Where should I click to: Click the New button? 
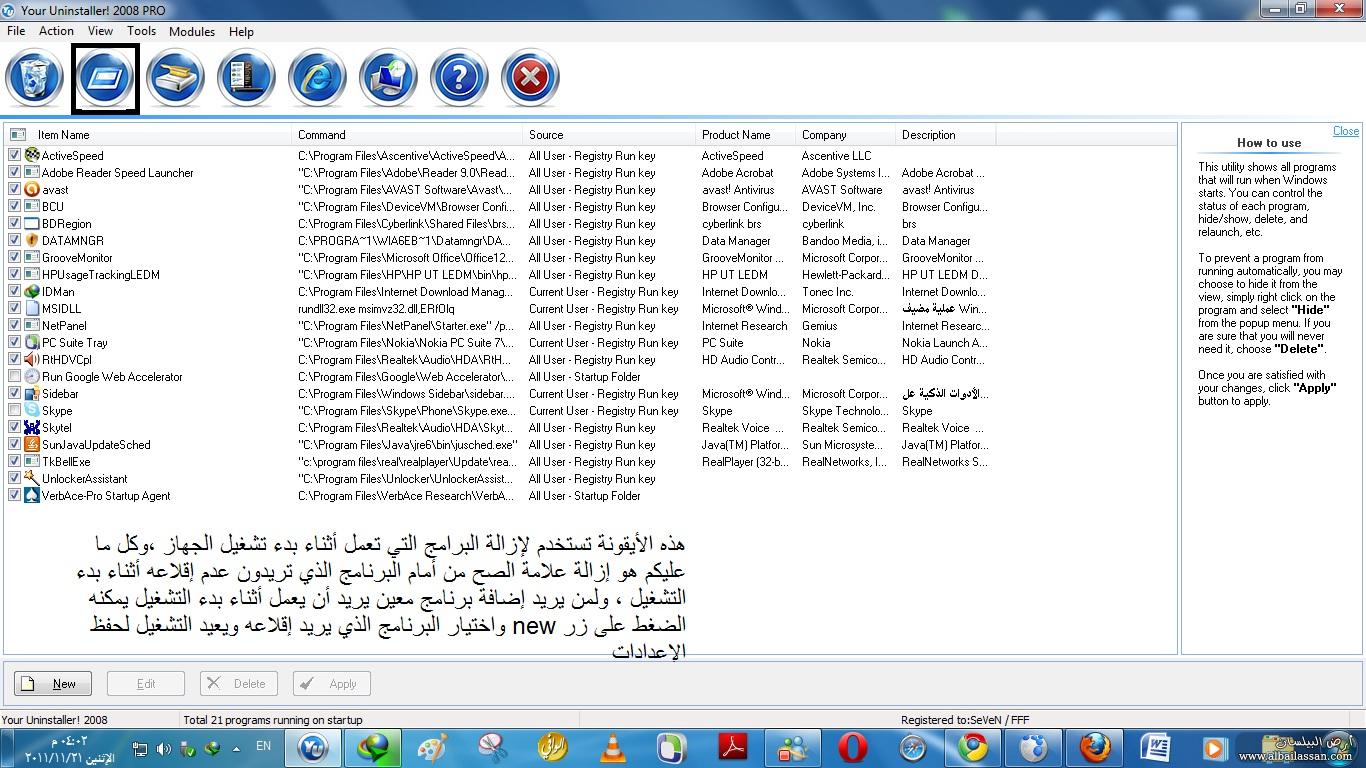[x=53, y=684]
